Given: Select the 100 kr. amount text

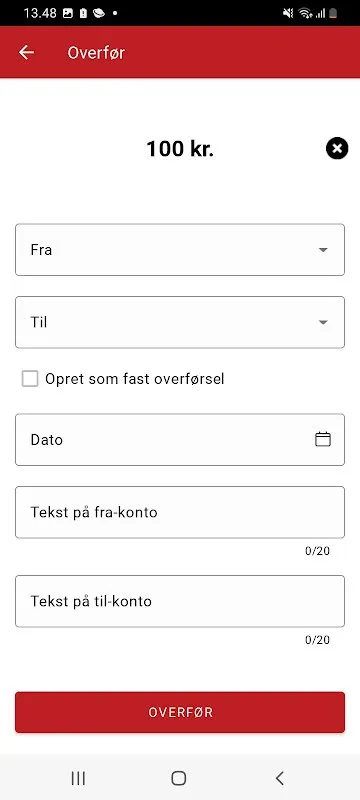Looking at the screenshot, I should tap(180, 149).
